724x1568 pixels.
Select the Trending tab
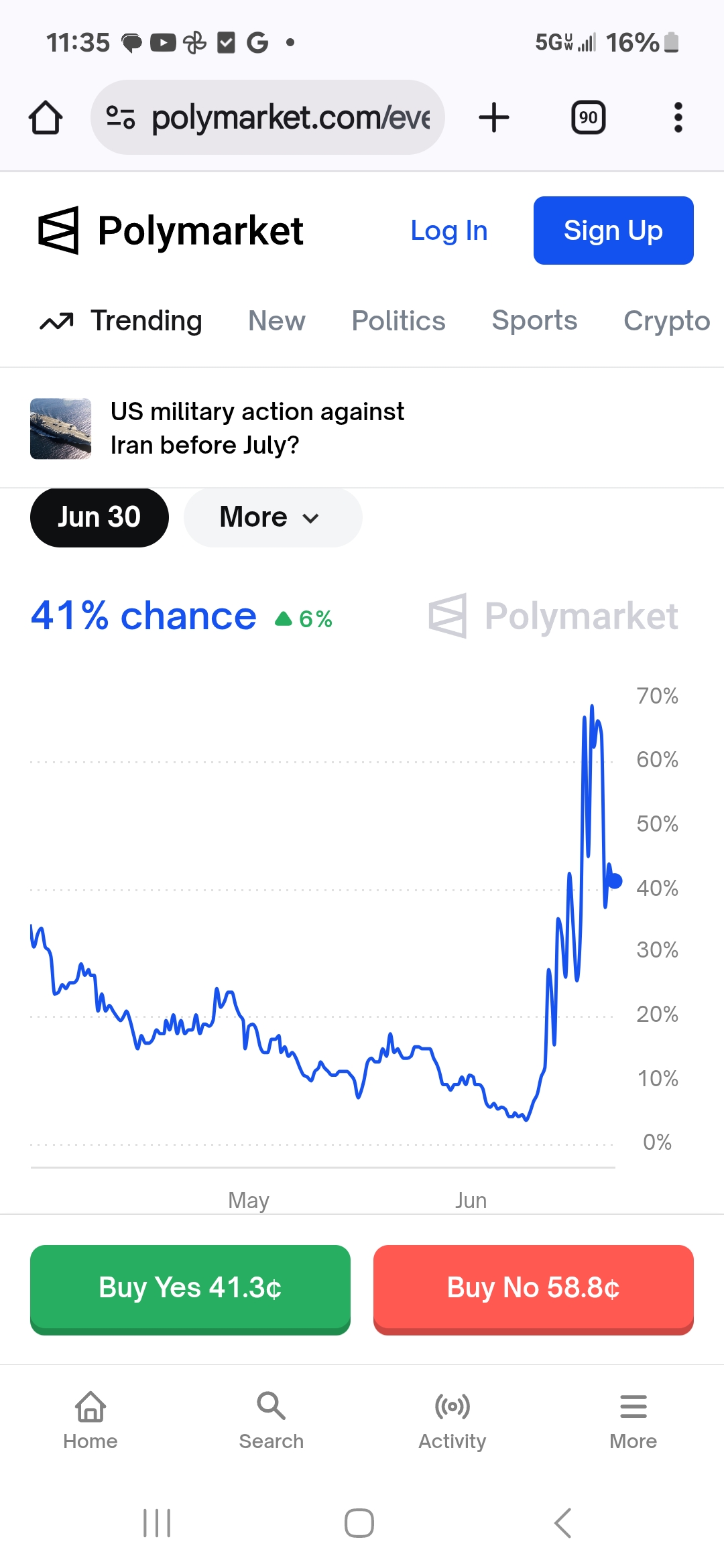[x=121, y=321]
